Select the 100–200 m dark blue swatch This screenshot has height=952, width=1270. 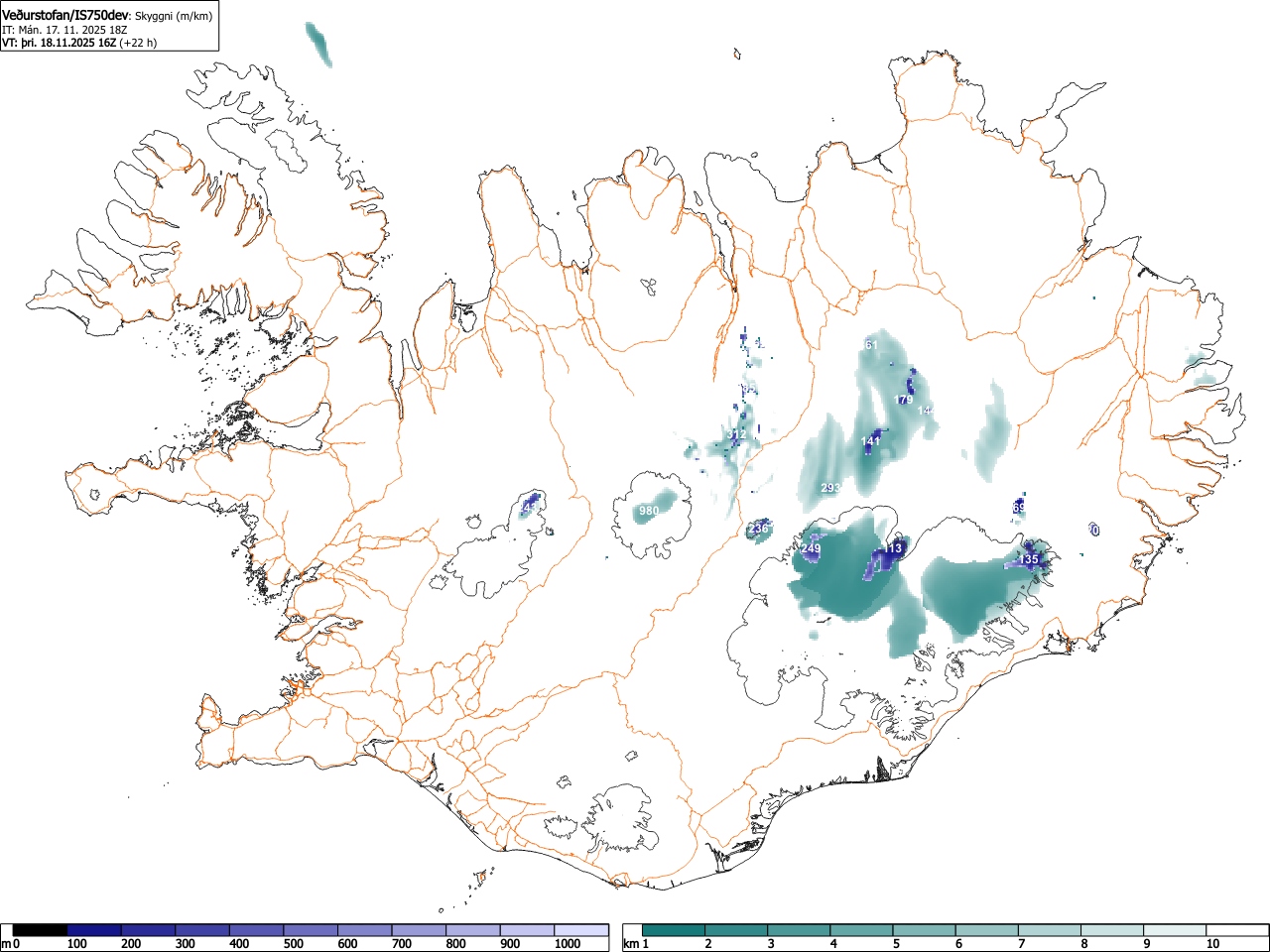[94, 930]
